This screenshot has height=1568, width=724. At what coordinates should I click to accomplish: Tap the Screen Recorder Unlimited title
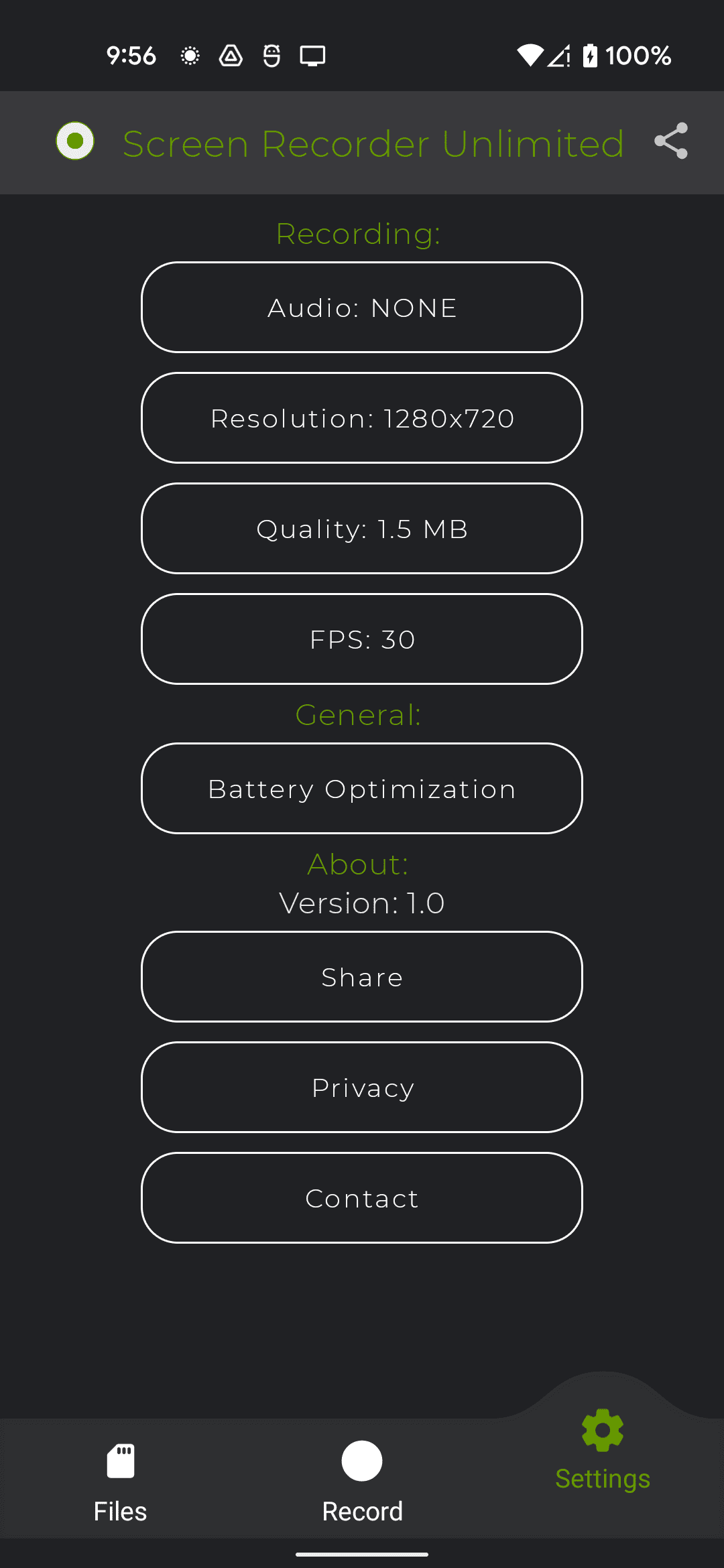click(x=373, y=143)
